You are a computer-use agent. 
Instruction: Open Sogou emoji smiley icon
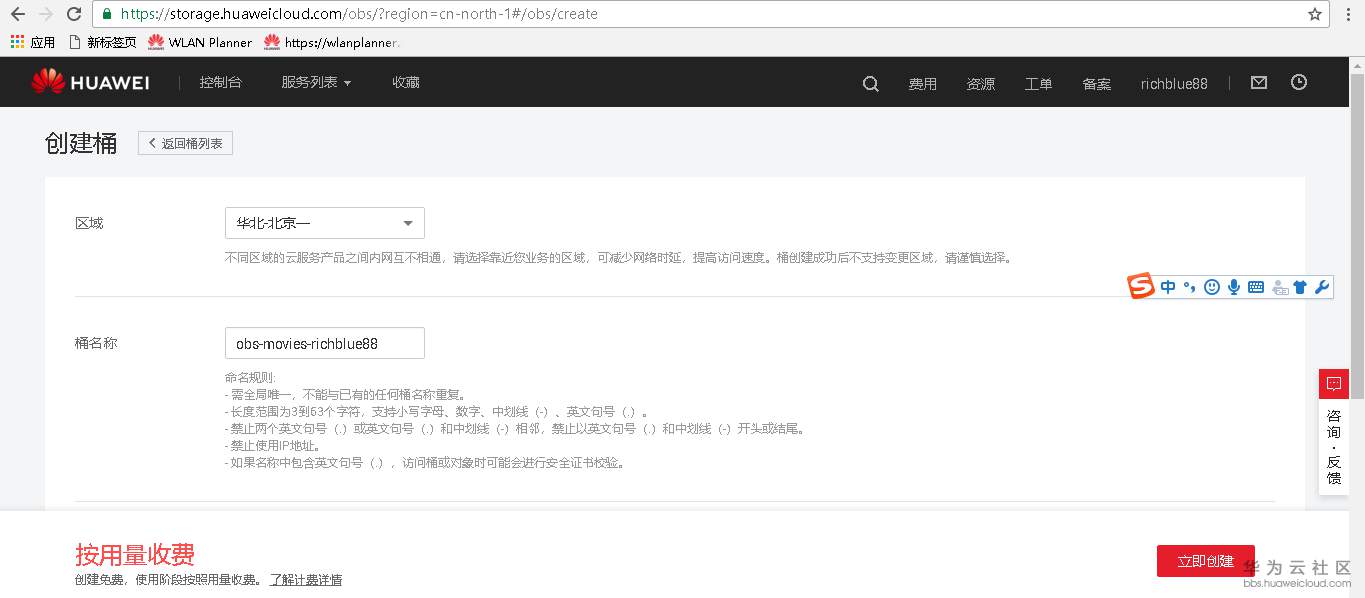point(1211,287)
